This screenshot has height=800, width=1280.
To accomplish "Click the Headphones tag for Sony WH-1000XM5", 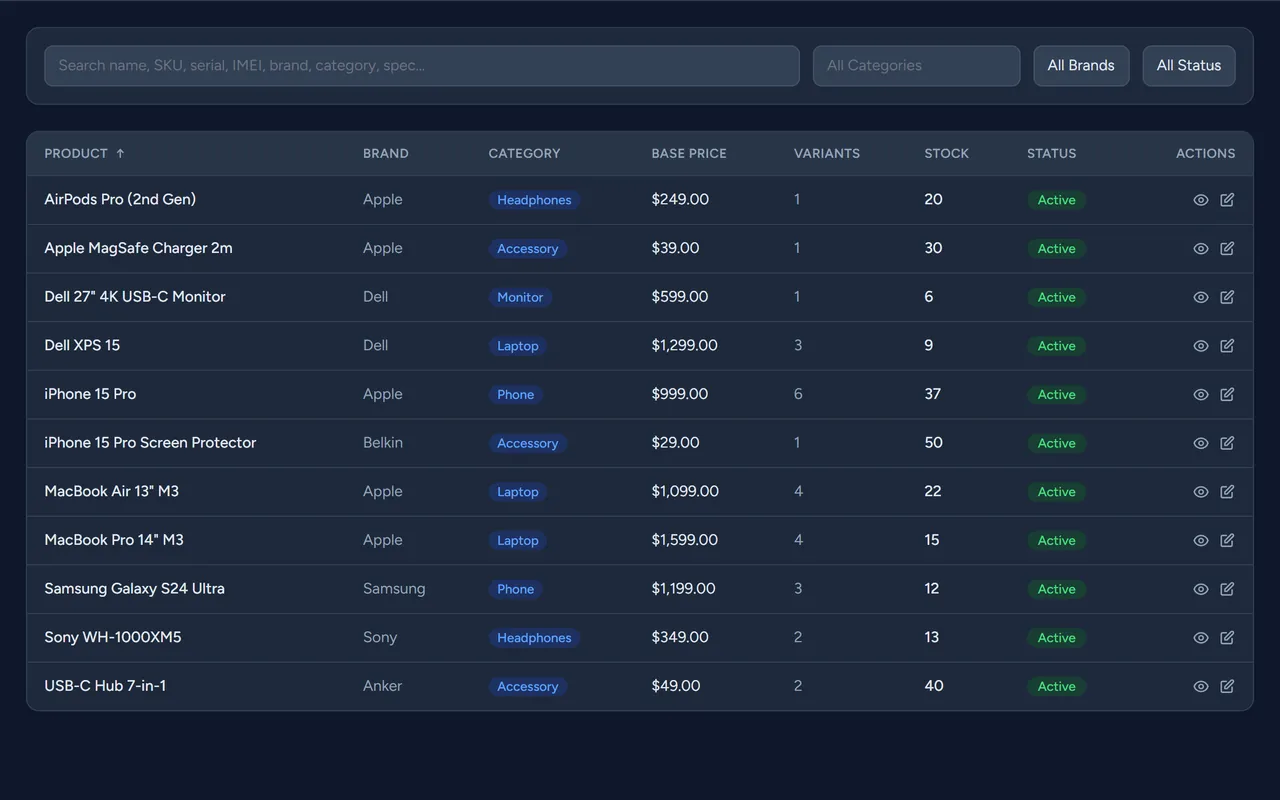I will (534, 638).
